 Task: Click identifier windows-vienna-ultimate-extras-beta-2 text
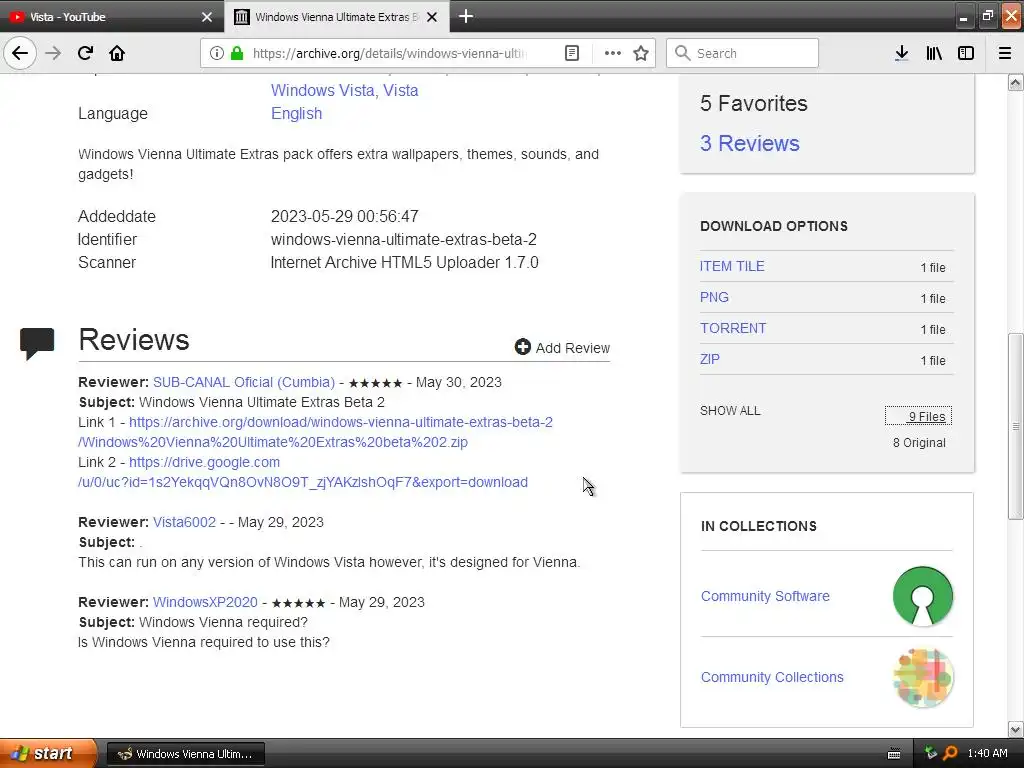pos(404,240)
